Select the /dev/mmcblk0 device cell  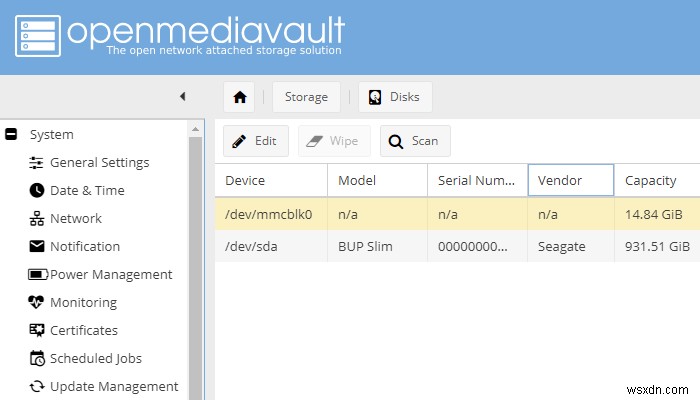(x=271, y=214)
